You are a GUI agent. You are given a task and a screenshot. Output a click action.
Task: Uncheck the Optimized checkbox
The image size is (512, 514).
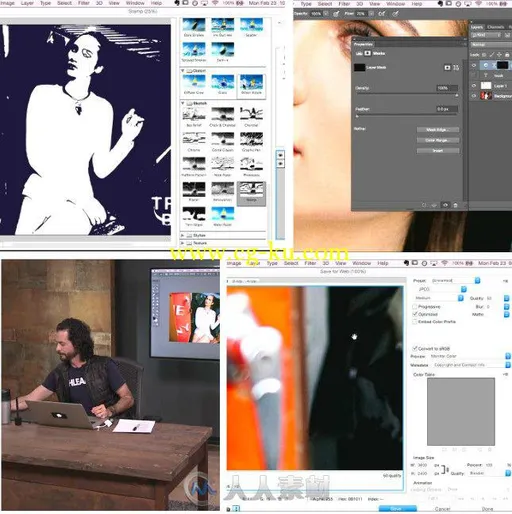click(x=415, y=314)
